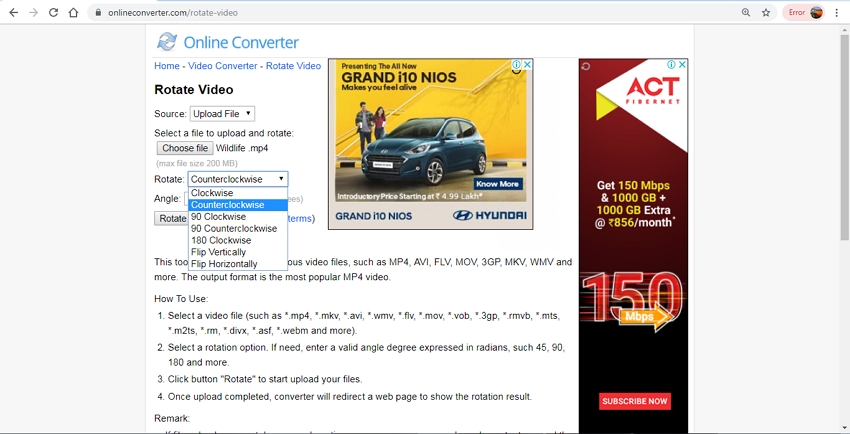Select 90 Clockwise option
This screenshot has width=850, height=434.
[x=218, y=217]
